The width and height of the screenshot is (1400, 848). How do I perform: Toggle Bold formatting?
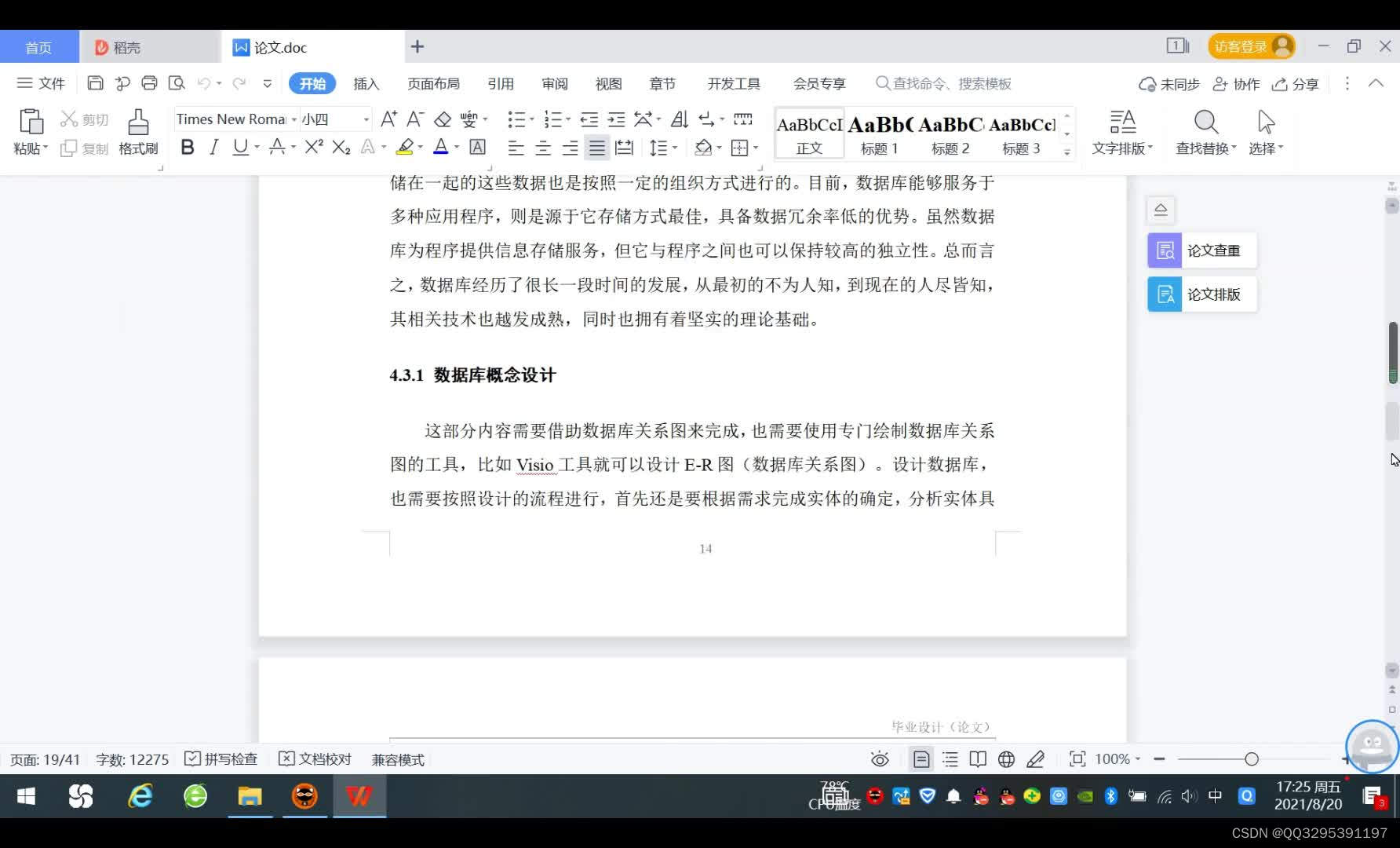187,147
